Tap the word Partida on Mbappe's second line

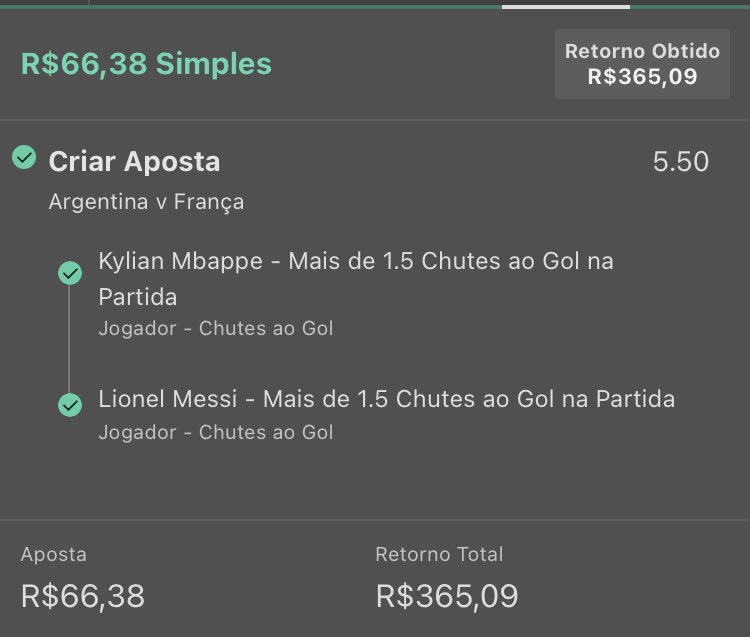coord(138,297)
